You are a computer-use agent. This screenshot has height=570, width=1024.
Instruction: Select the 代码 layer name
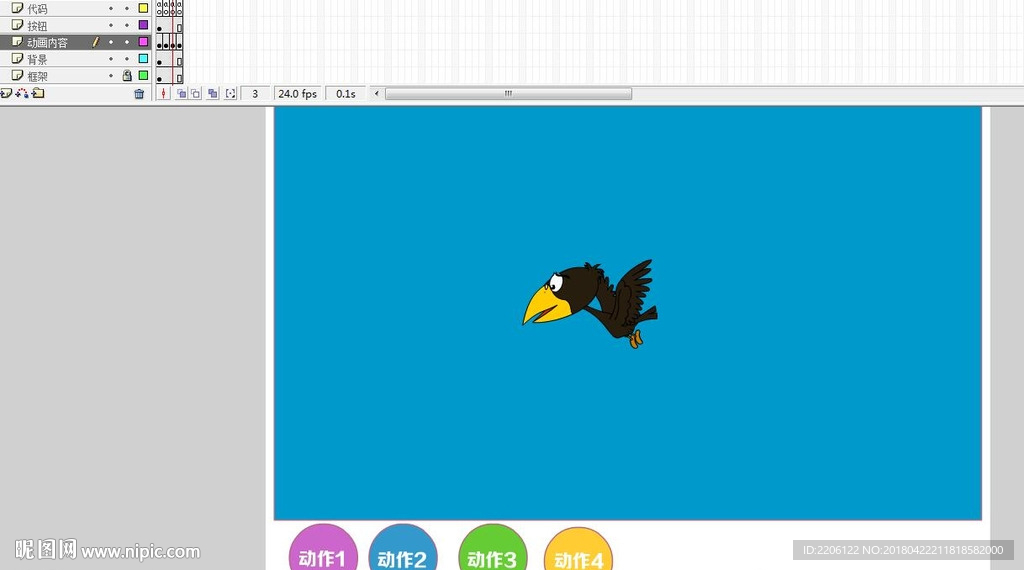tap(37, 9)
